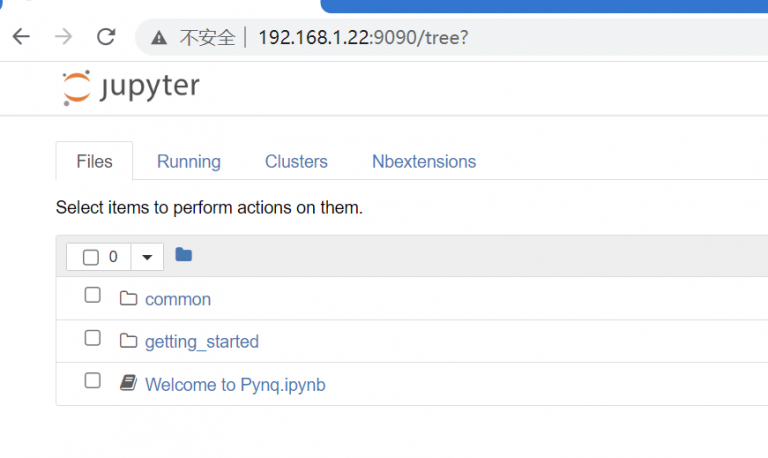This screenshot has height=458, width=768.
Task: Check the box for common folder
Action: coord(92,296)
